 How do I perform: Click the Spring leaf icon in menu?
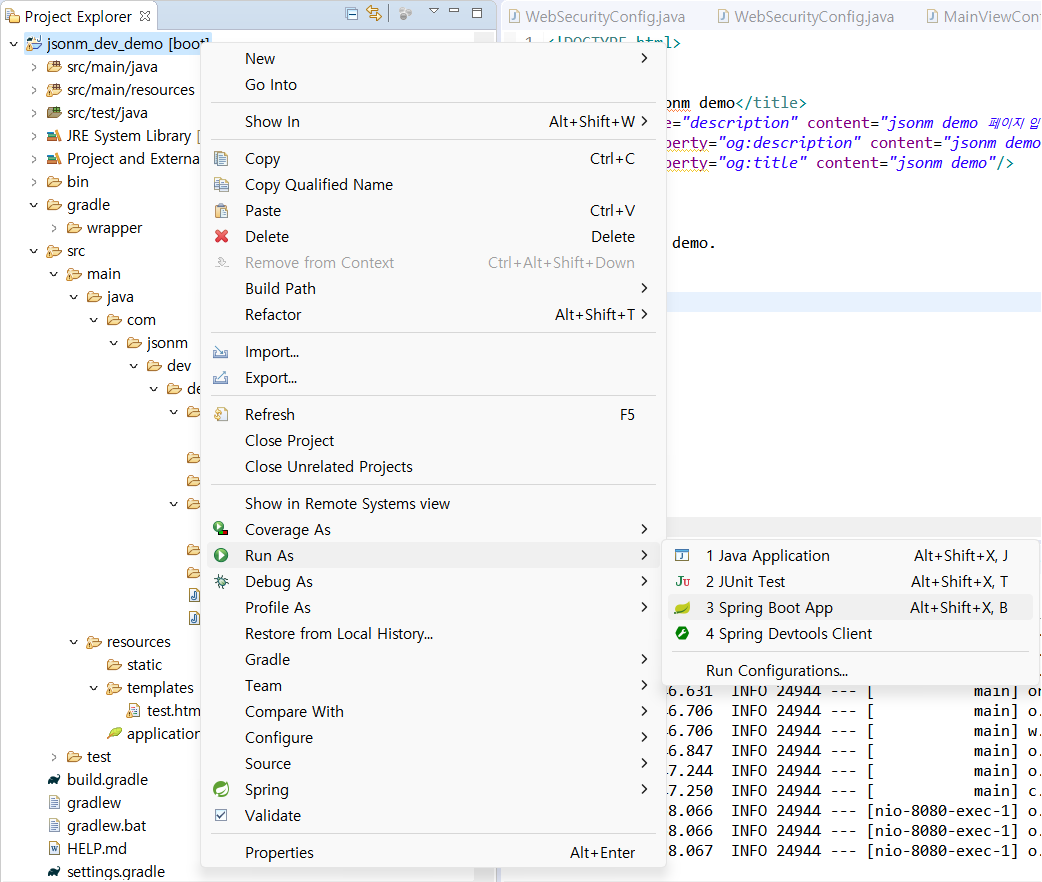[221, 790]
